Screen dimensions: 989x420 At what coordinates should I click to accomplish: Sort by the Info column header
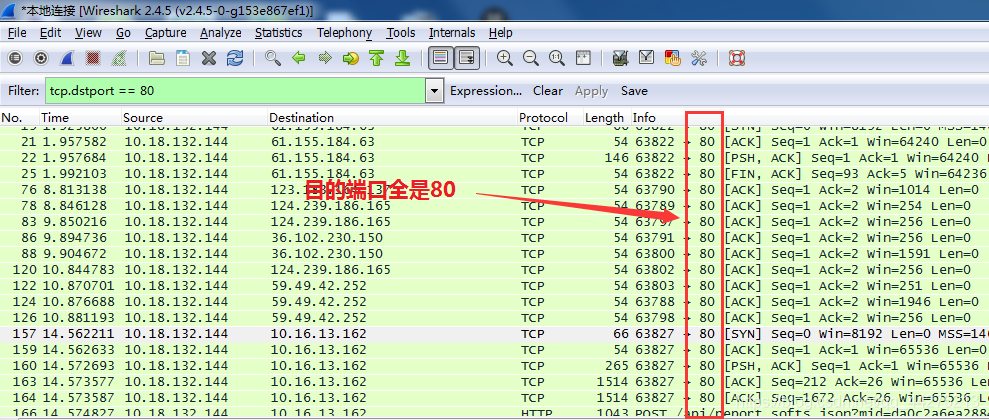click(810, 117)
